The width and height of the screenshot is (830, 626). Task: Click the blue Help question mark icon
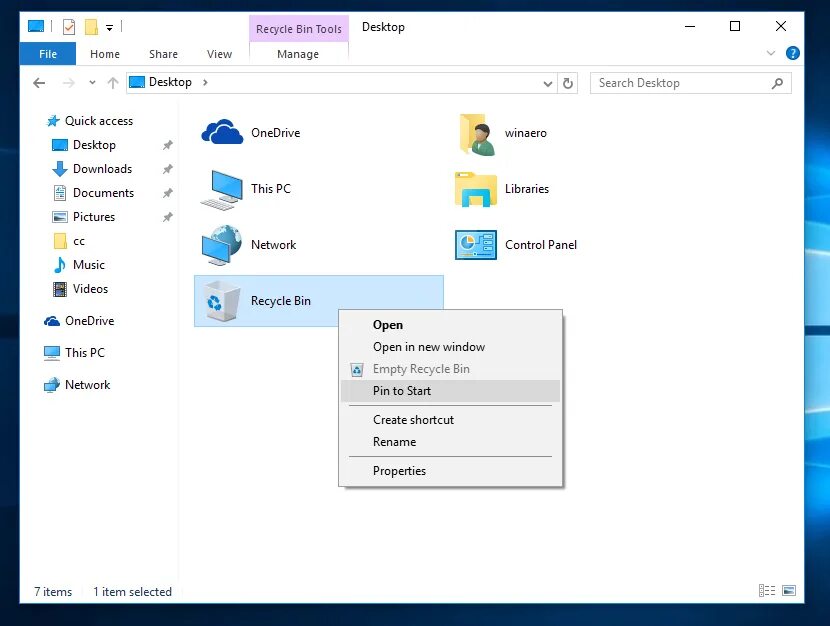[x=792, y=53]
